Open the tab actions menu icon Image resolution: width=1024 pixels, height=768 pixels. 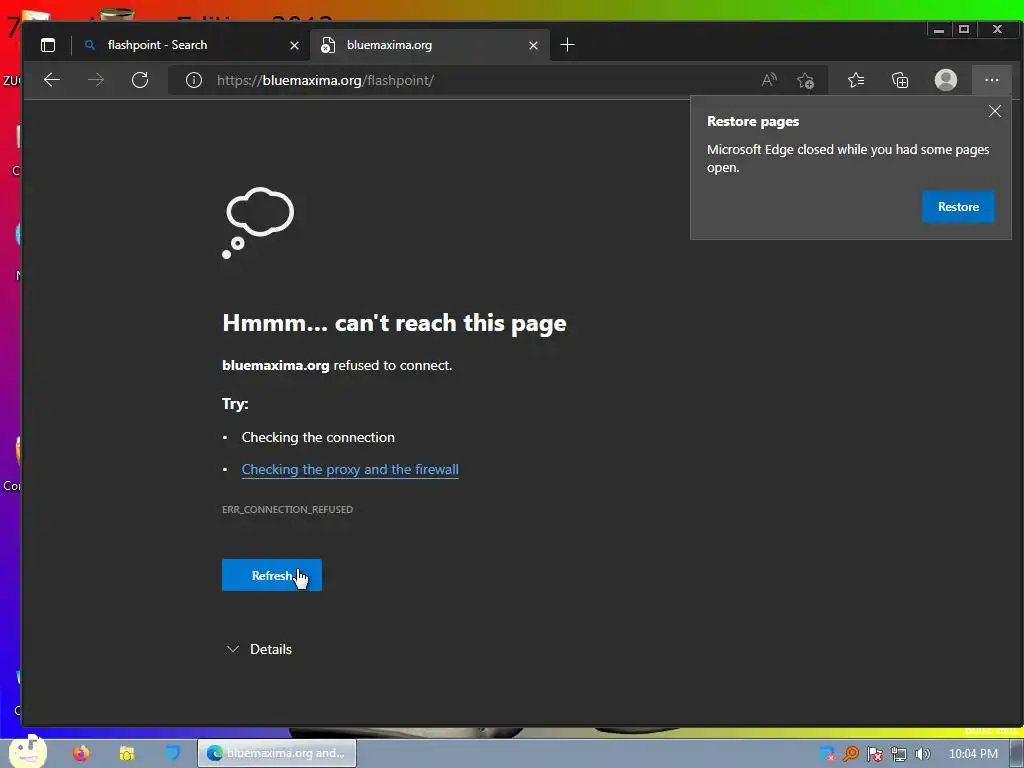[x=48, y=45]
